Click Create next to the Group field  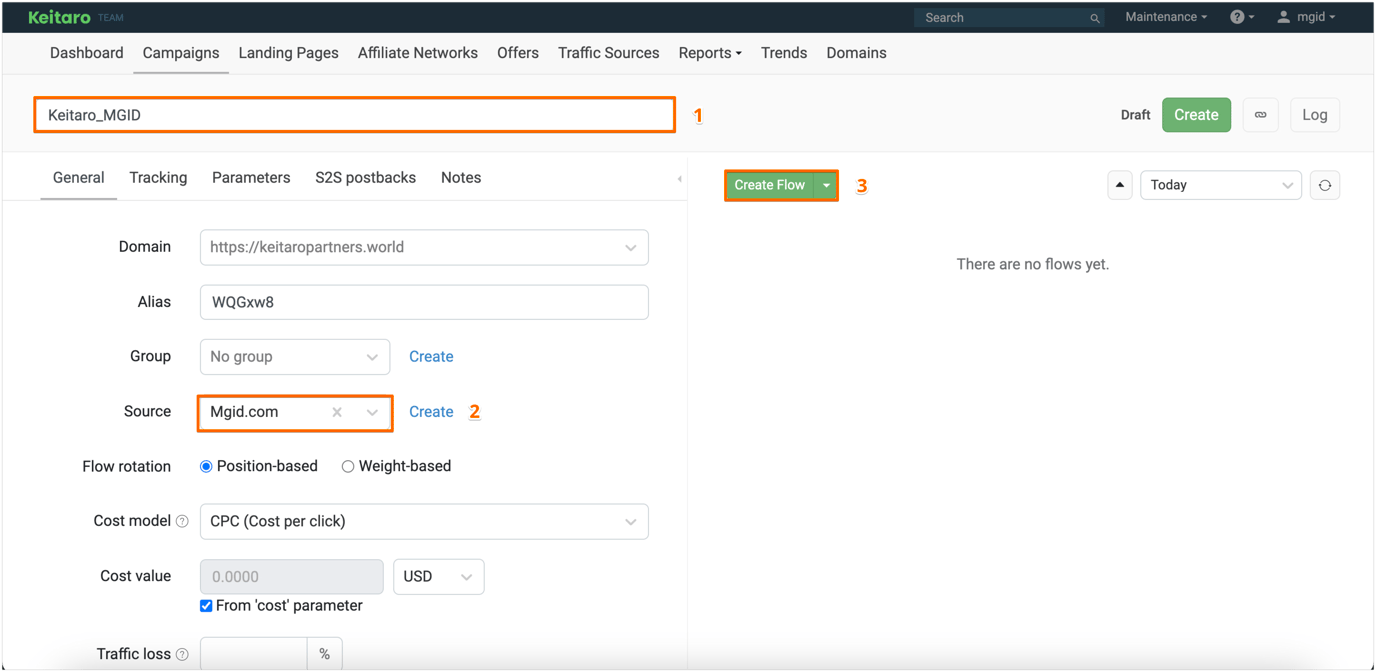coord(431,356)
